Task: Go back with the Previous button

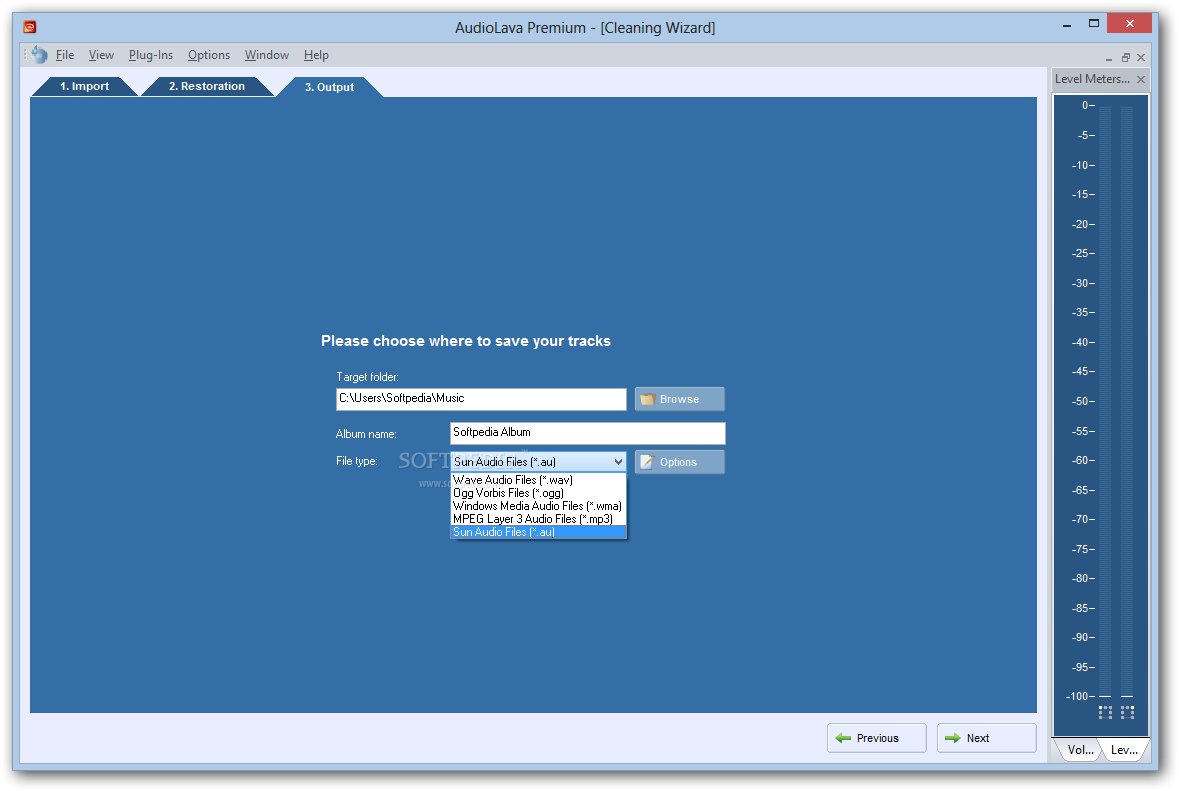Action: point(877,738)
